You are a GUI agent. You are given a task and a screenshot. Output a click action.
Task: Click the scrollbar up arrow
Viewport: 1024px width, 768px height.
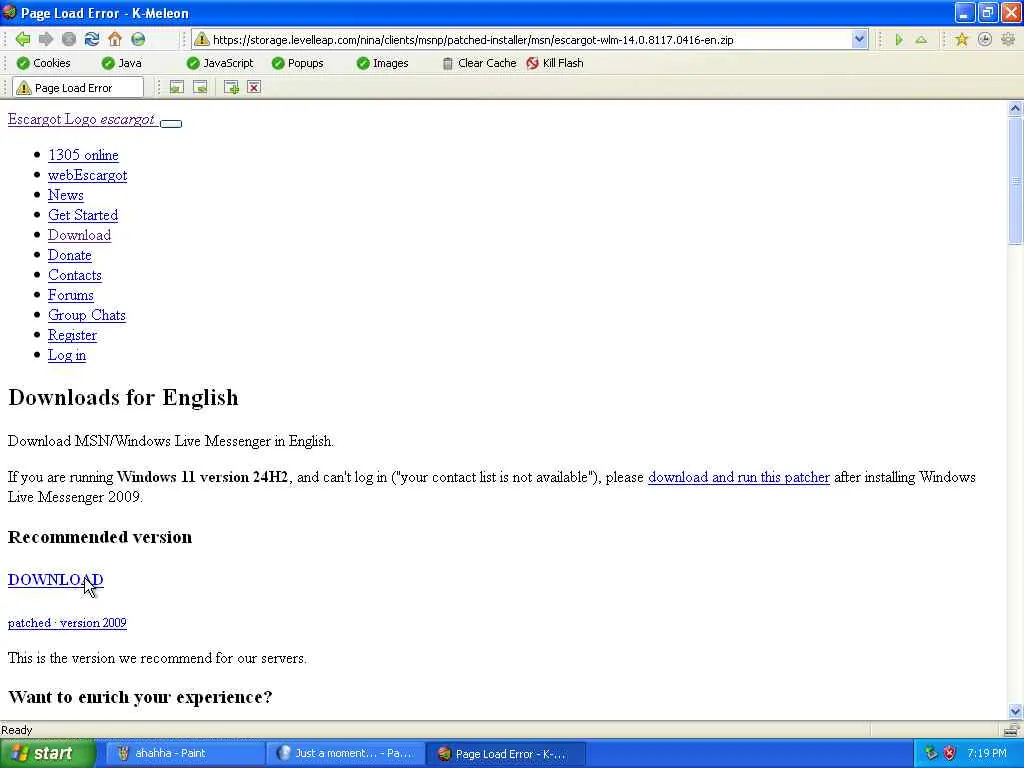[1015, 108]
